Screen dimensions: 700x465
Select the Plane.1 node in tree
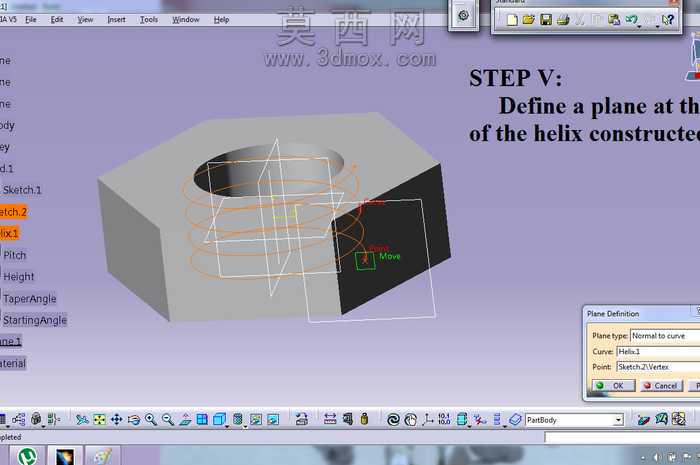coord(11,341)
